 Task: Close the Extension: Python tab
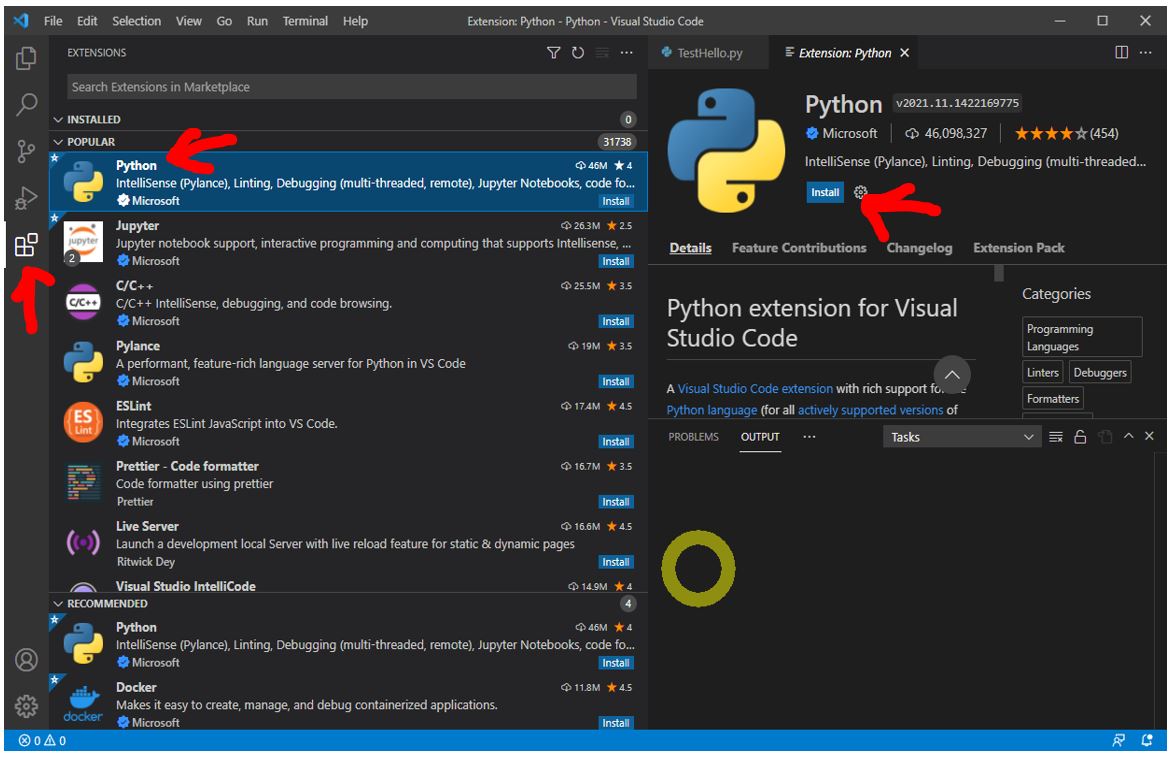[x=904, y=52]
